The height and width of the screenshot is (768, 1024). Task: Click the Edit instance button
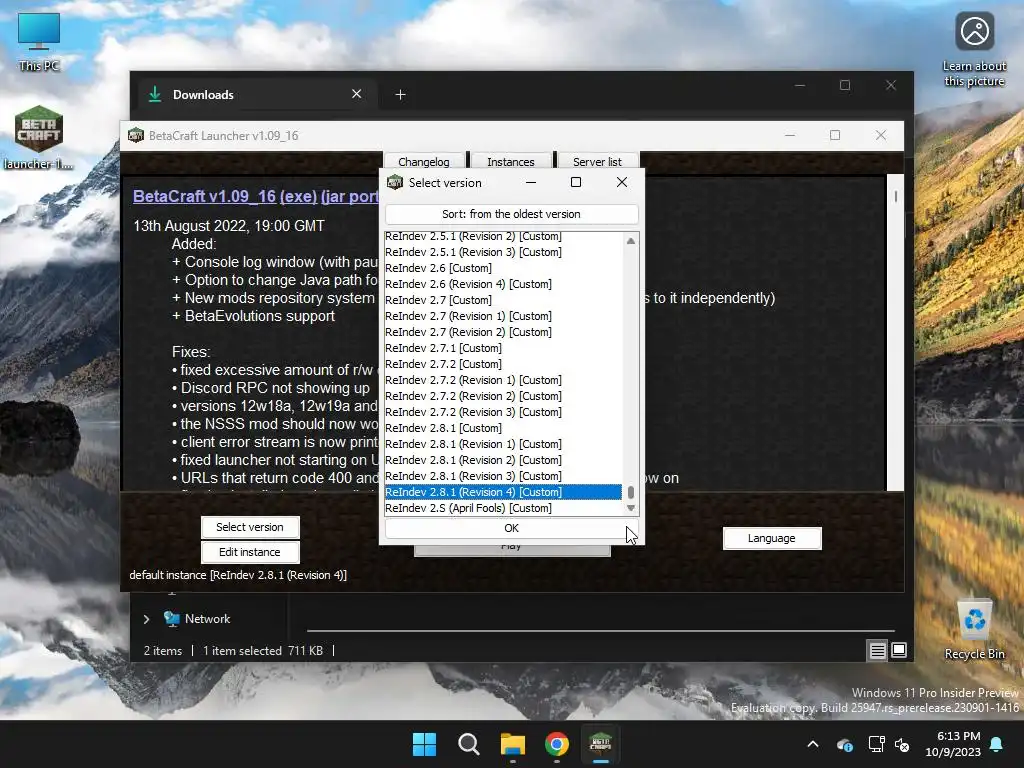pyautogui.click(x=250, y=552)
